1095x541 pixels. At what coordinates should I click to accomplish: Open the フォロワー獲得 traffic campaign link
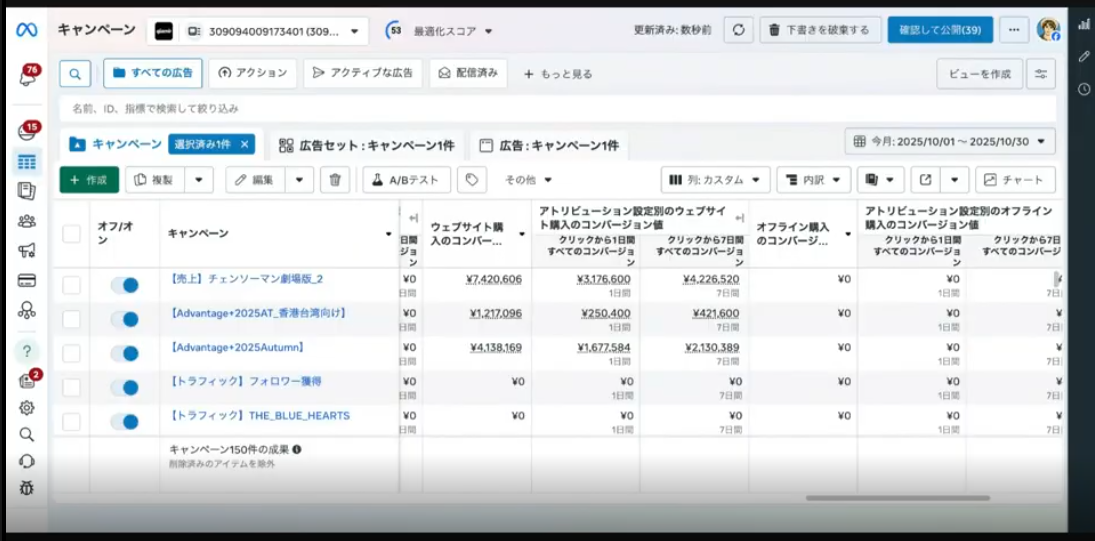click(x=246, y=381)
